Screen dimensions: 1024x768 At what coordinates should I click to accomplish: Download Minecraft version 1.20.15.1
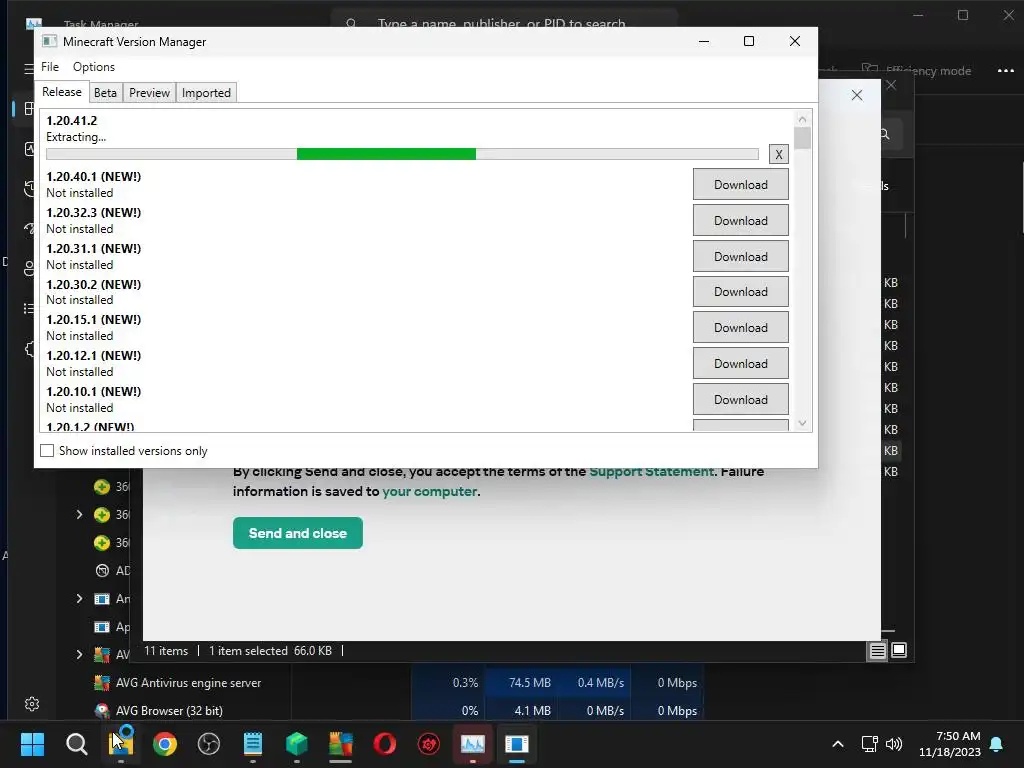(x=741, y=328)
